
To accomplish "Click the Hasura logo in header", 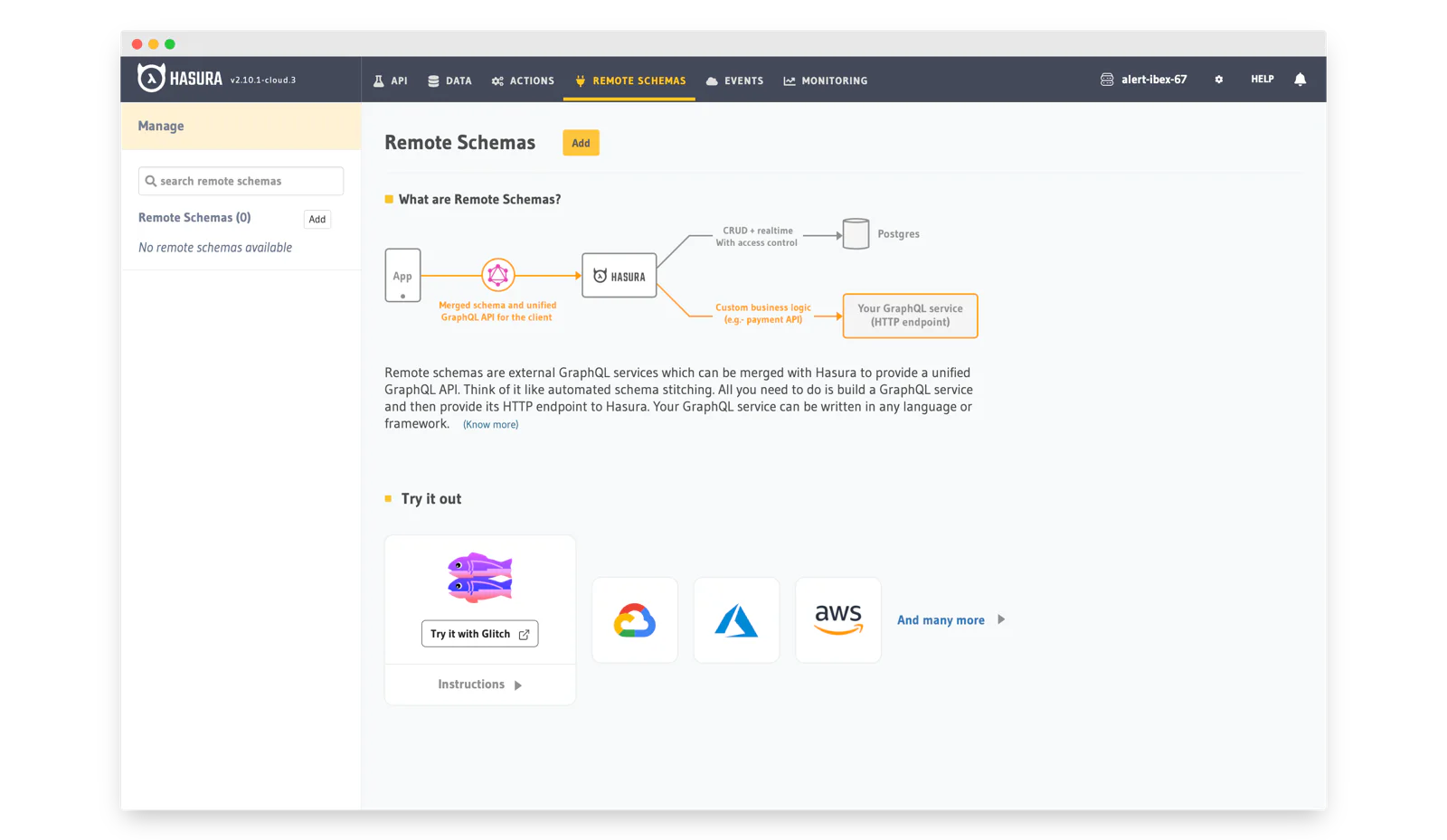I will pyautogui.click(x=180, y=79).
